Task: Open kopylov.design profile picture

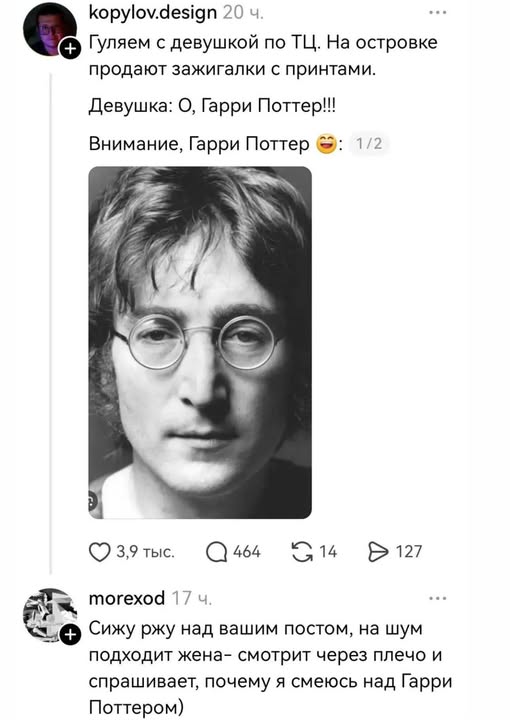Action: (x=49, y=30)
